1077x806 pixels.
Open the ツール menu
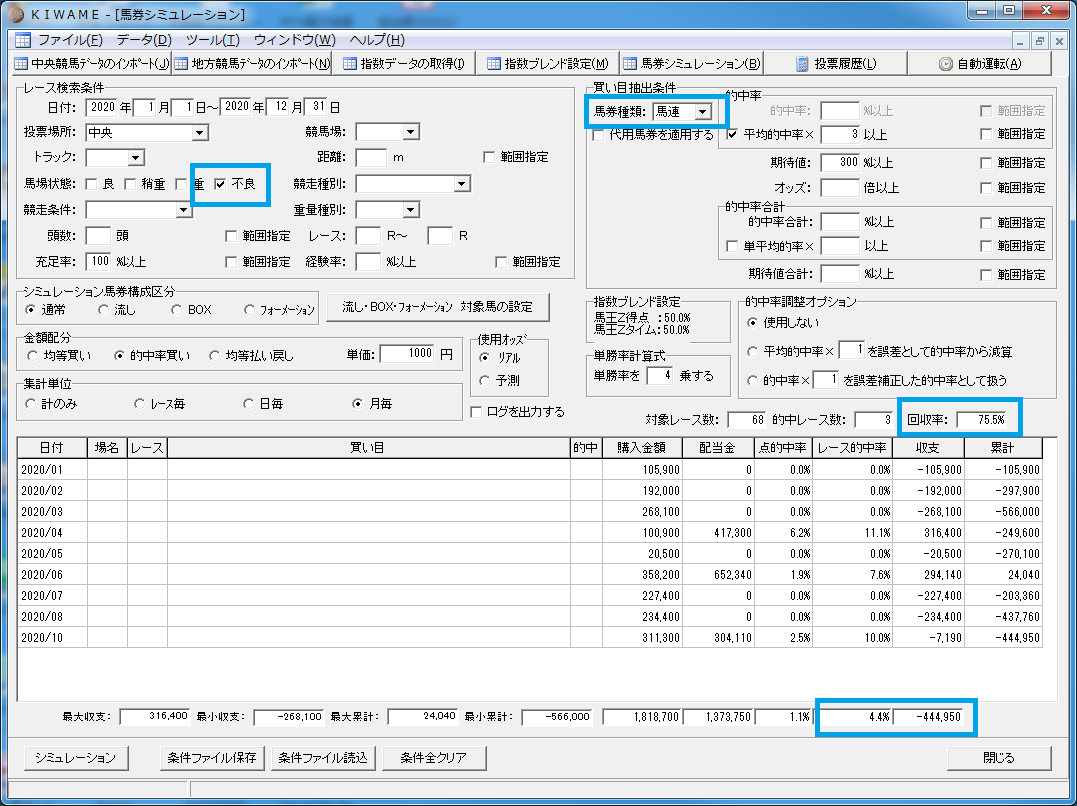(x=213, y=40)
